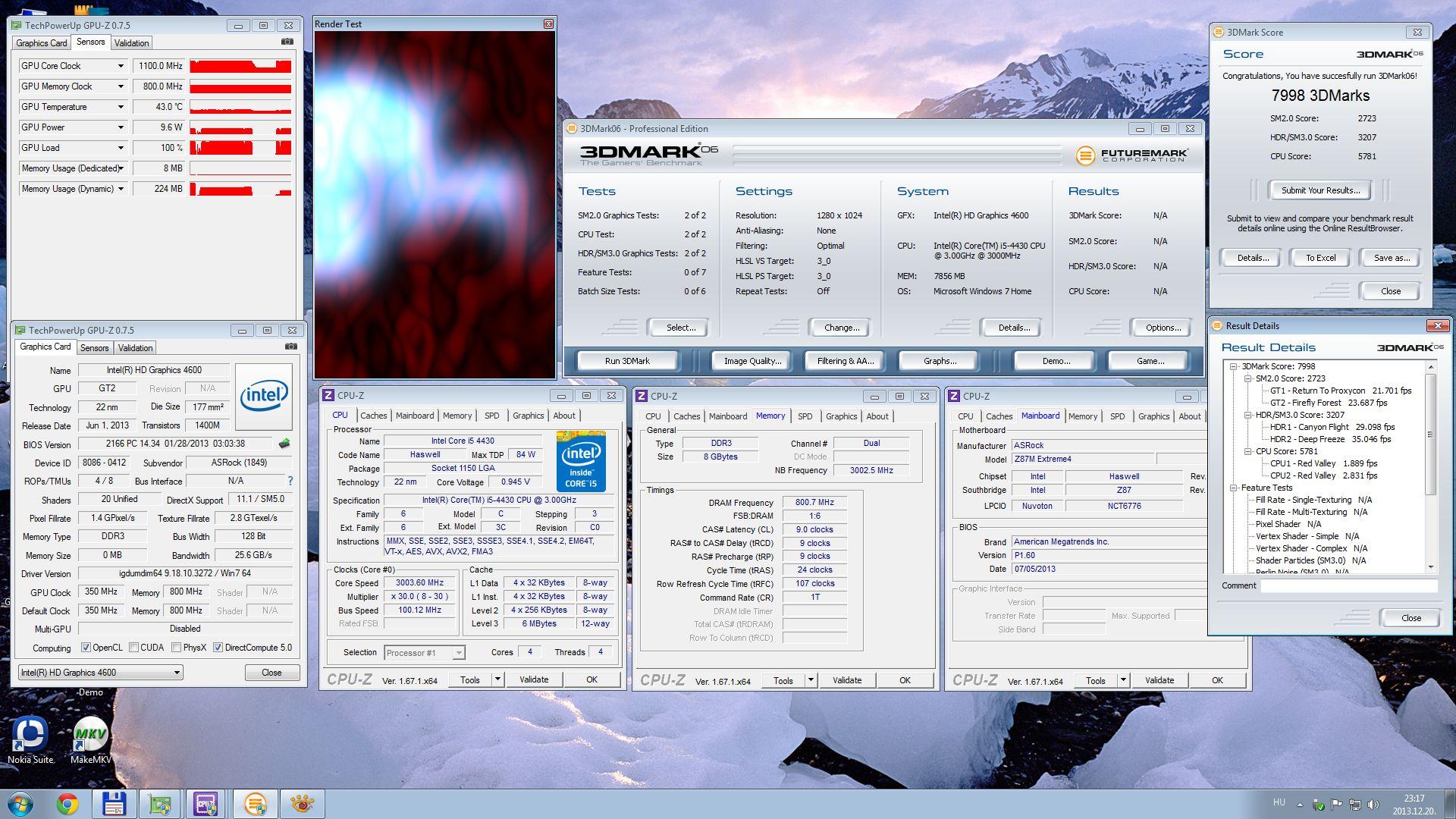Open Graphics tab in CPU-Z Mainboard window
The height and width of the screenshot is (819, 1456).
click(1153, 416)
